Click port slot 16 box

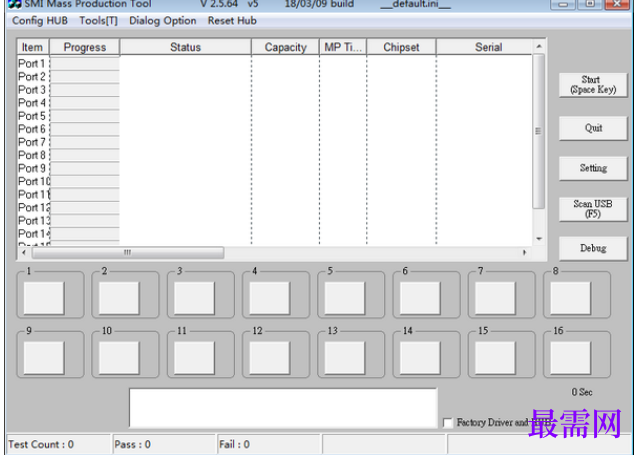[571, 358]
